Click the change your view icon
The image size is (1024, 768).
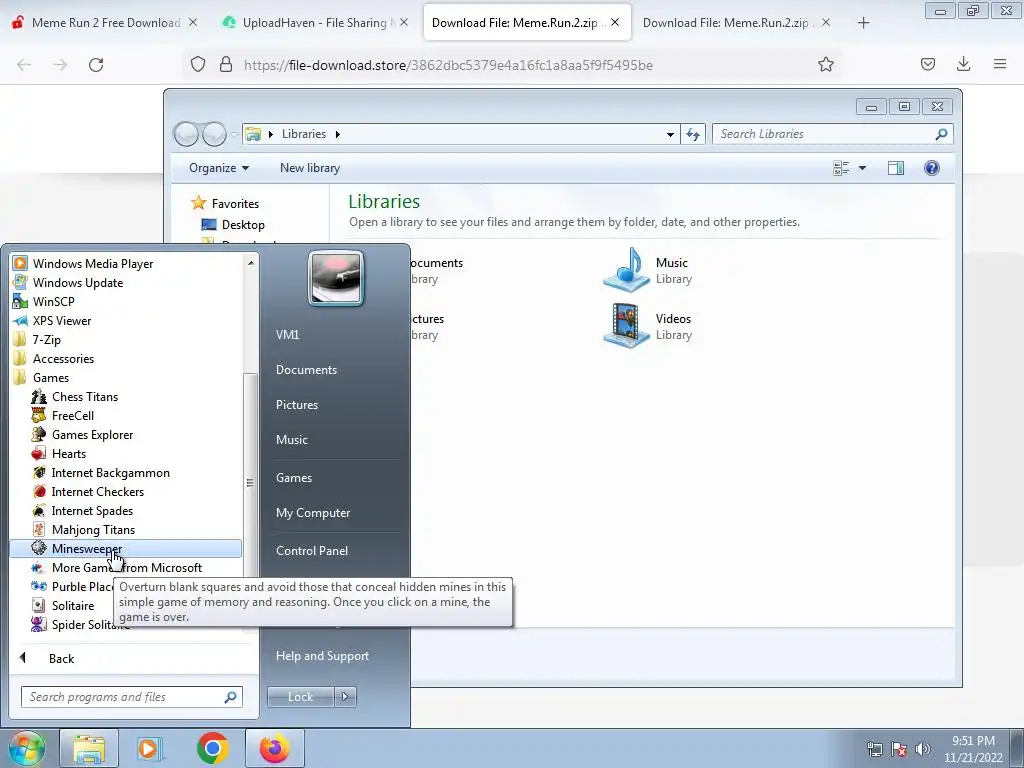coord(841,168)
